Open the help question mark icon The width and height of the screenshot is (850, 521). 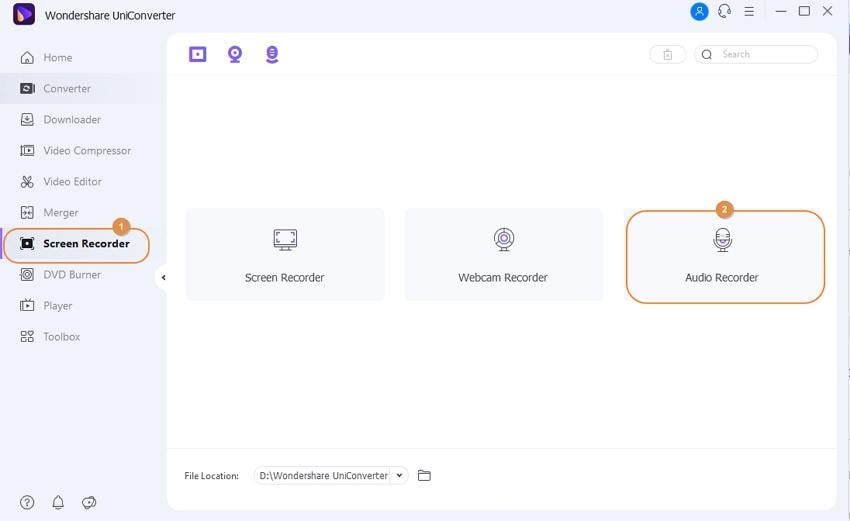27,503
